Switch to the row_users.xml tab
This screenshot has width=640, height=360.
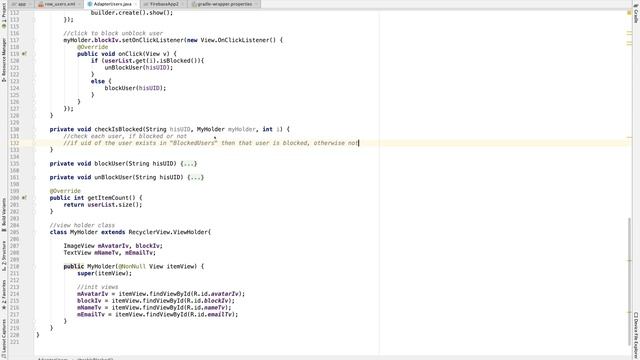[60, 4]
